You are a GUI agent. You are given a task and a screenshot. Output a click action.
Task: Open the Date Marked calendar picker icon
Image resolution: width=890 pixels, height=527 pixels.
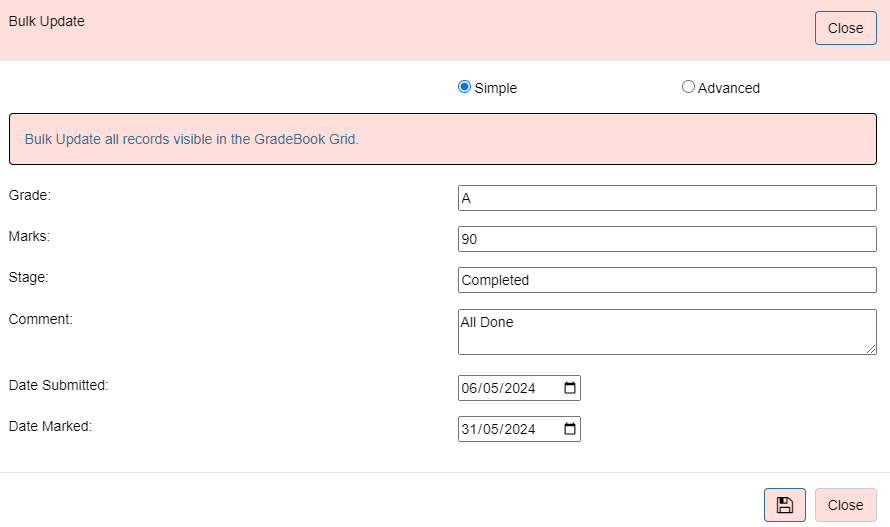coord(570,429)
